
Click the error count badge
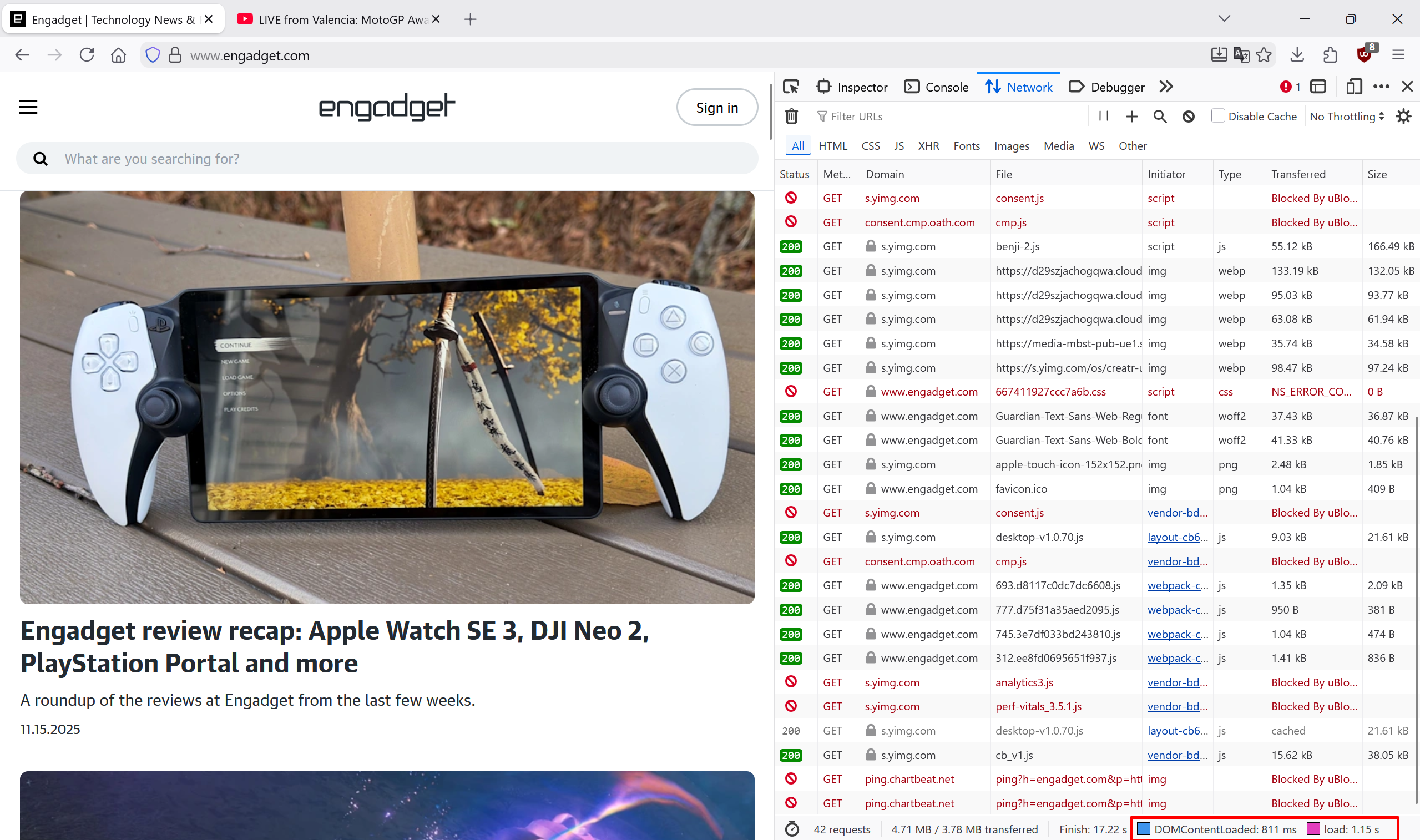pos(1290,87)
